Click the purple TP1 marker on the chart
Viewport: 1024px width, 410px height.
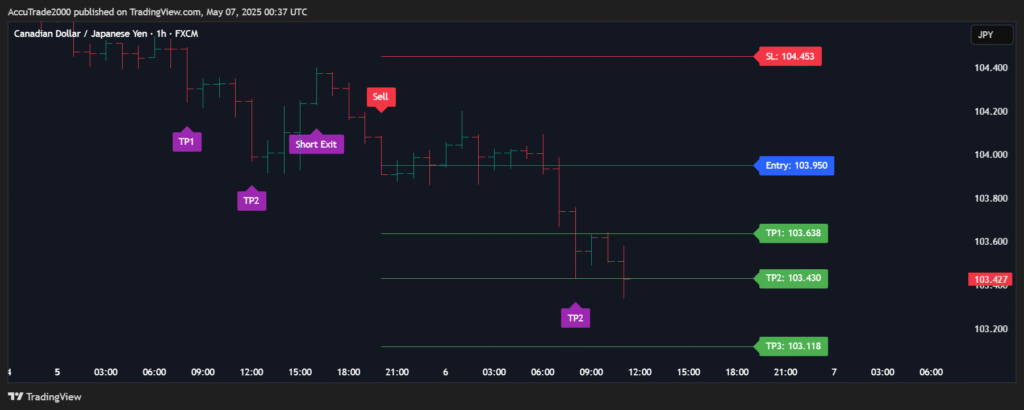point(186,142)
